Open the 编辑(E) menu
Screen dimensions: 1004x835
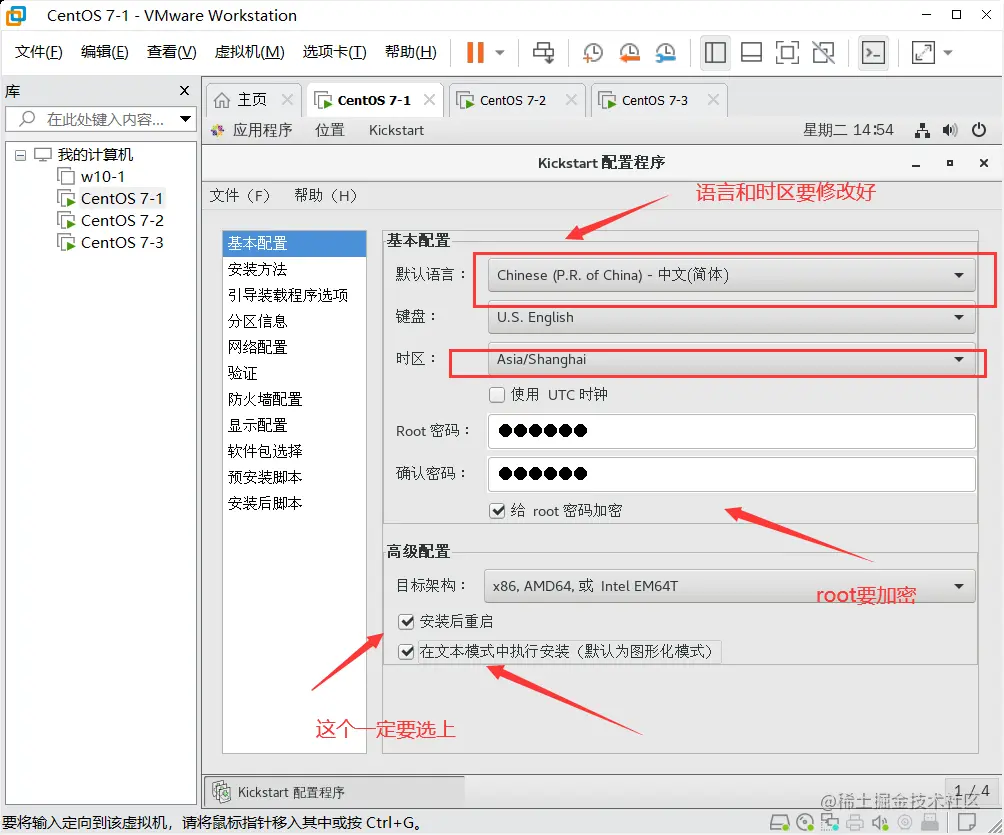[104, 52]
